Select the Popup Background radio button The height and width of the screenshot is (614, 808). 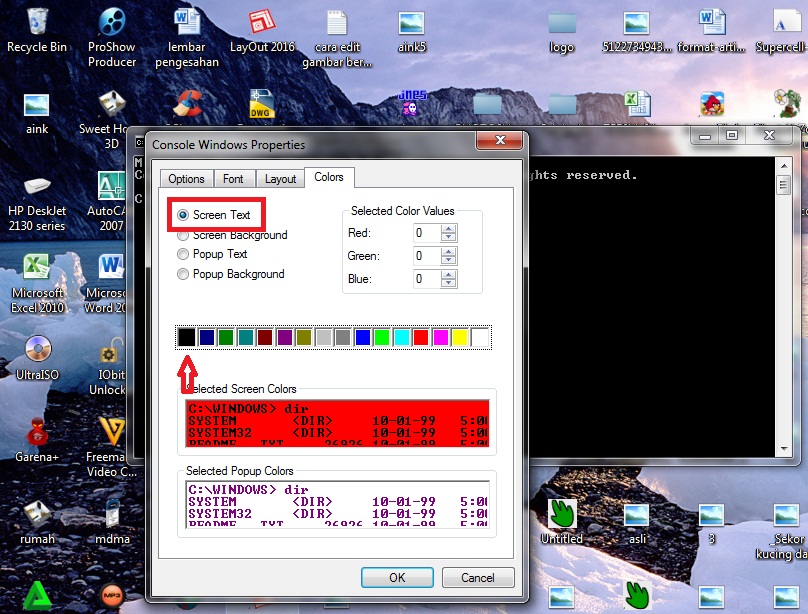183,274
